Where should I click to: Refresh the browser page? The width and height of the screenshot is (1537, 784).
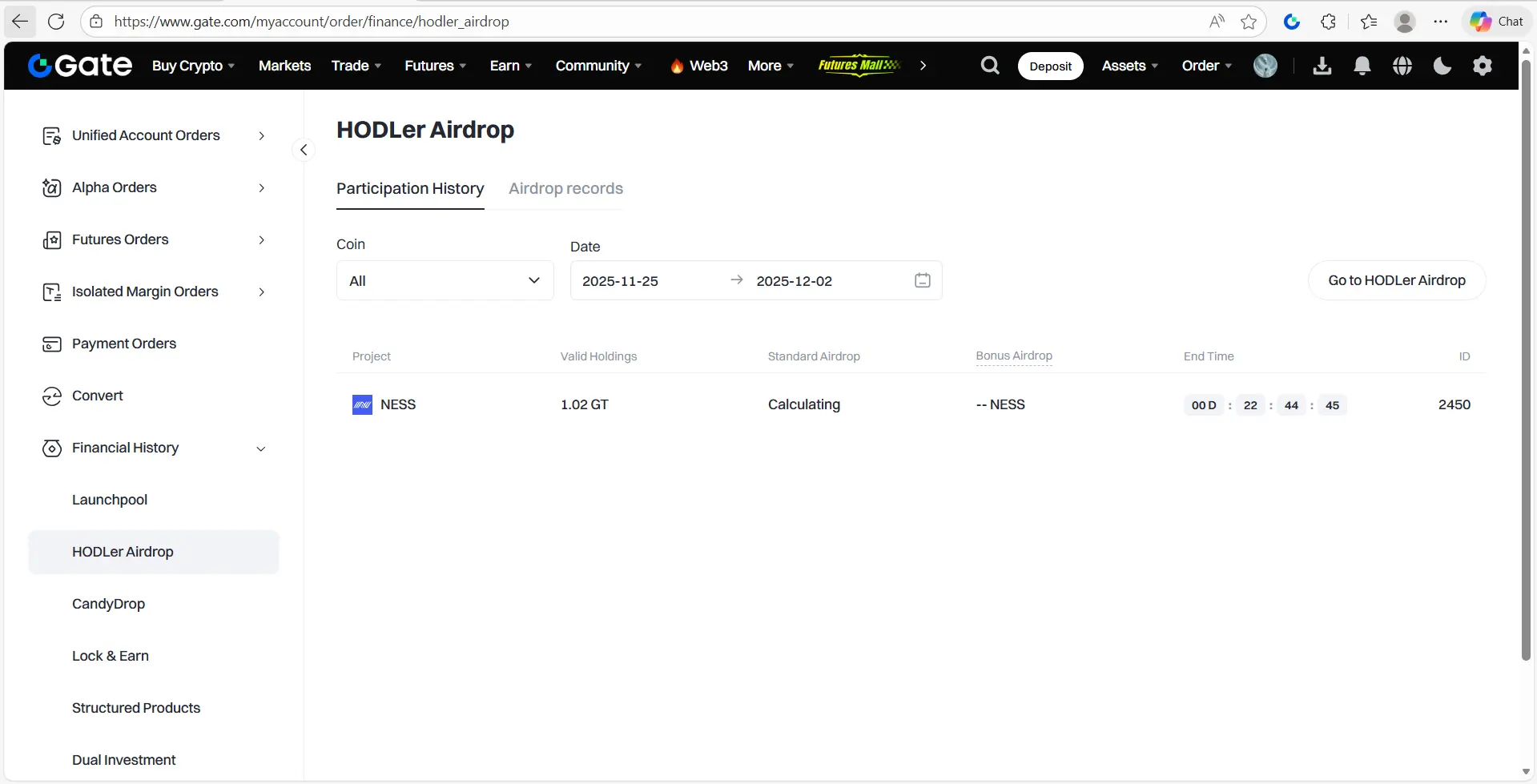tap(56, 22)
